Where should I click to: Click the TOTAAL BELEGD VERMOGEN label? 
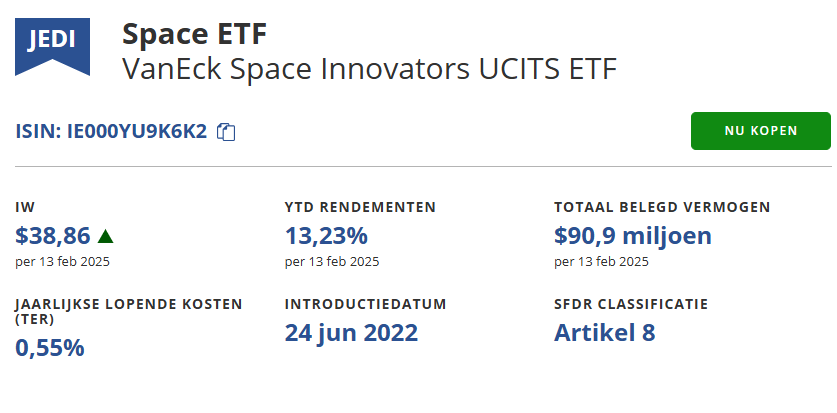pyautogui.click(x=662, y=208)
